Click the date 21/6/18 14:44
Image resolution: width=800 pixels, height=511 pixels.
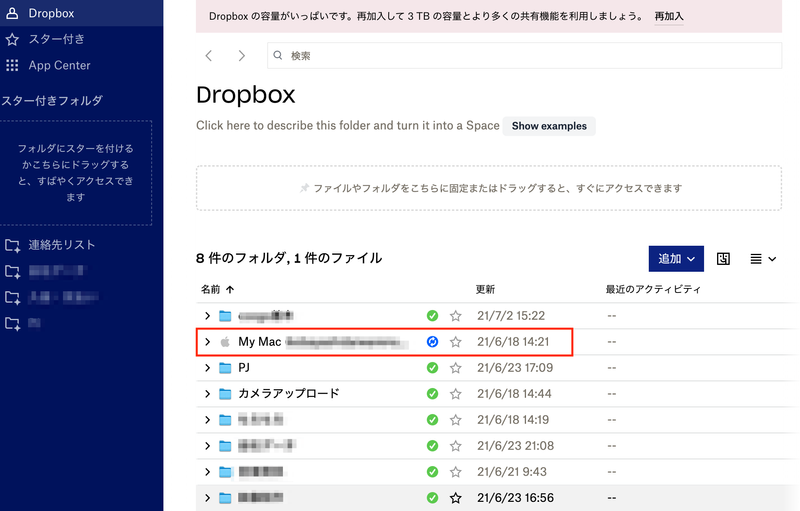[514, 394]
